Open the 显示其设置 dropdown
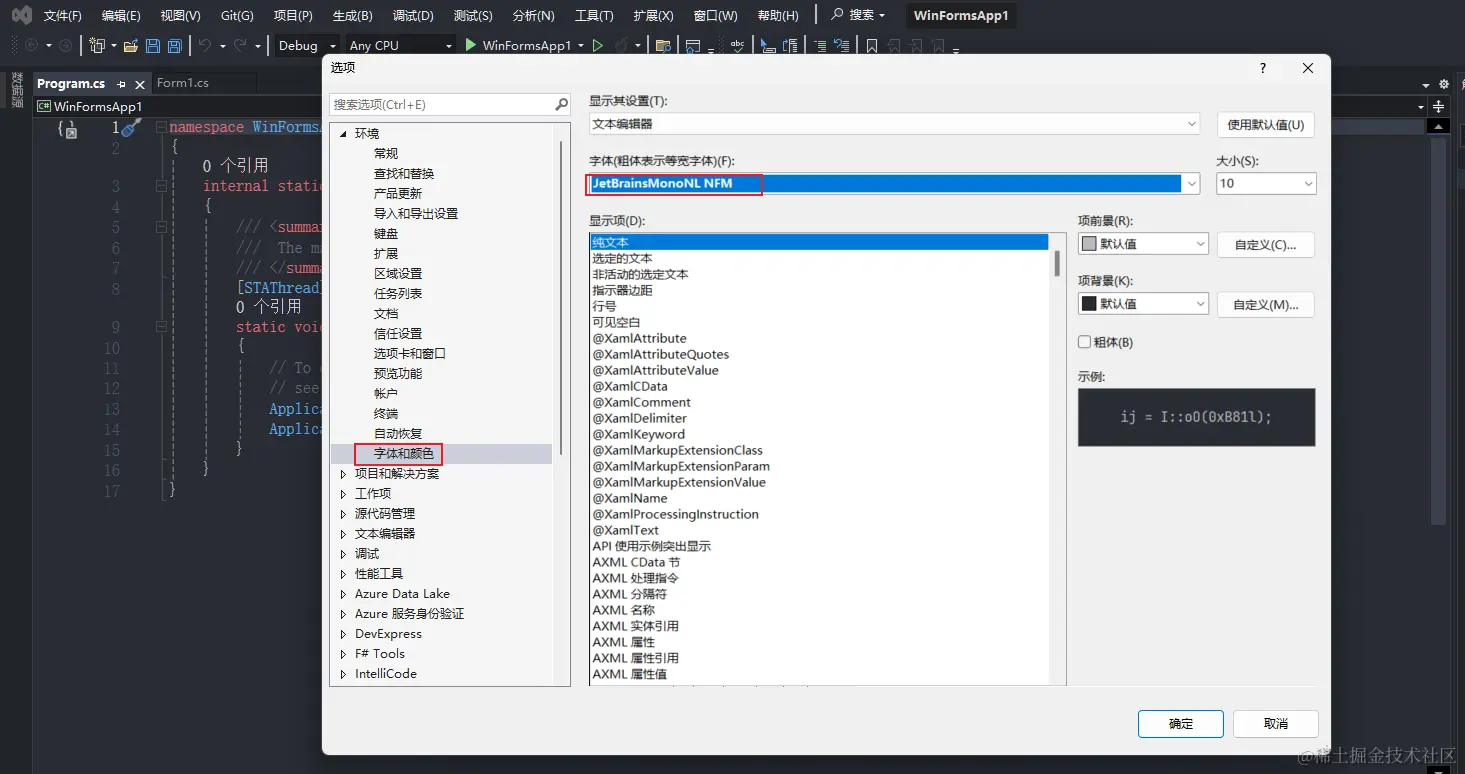 [894, 124]
